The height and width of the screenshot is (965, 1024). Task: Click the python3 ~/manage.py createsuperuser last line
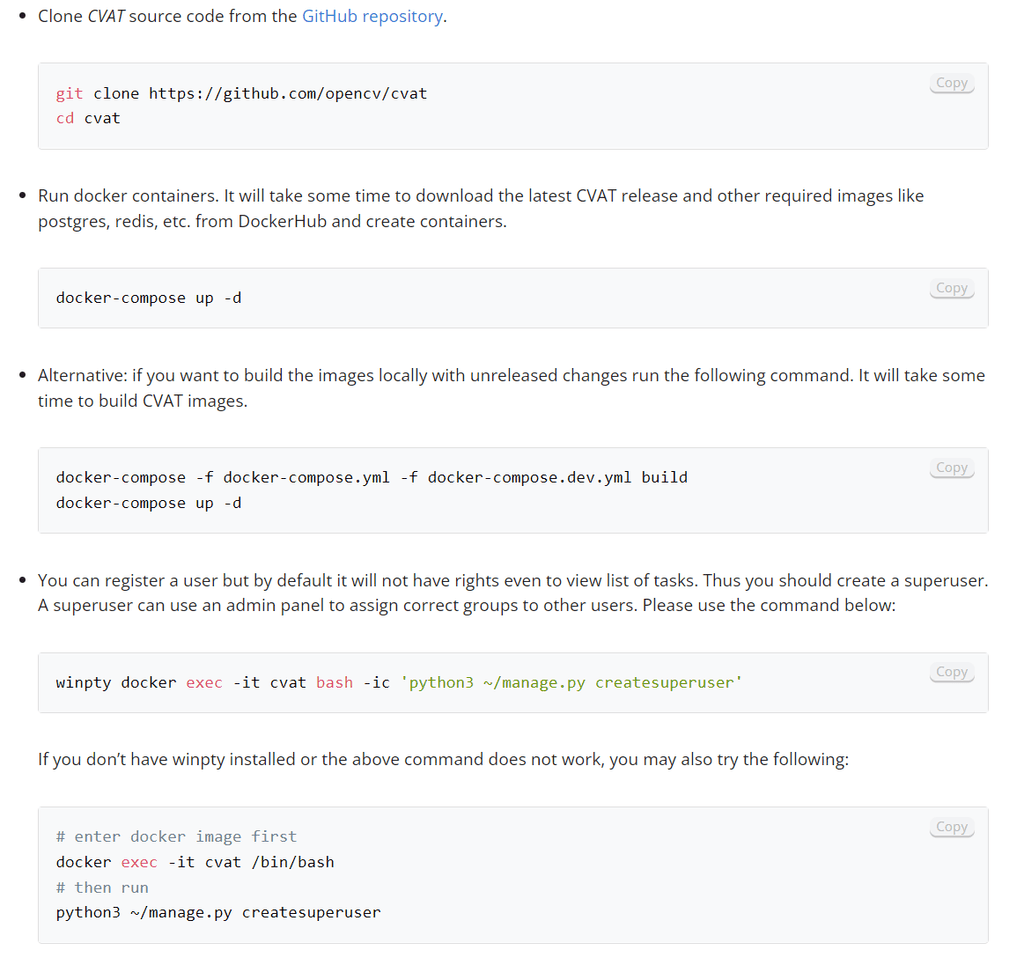218,913
